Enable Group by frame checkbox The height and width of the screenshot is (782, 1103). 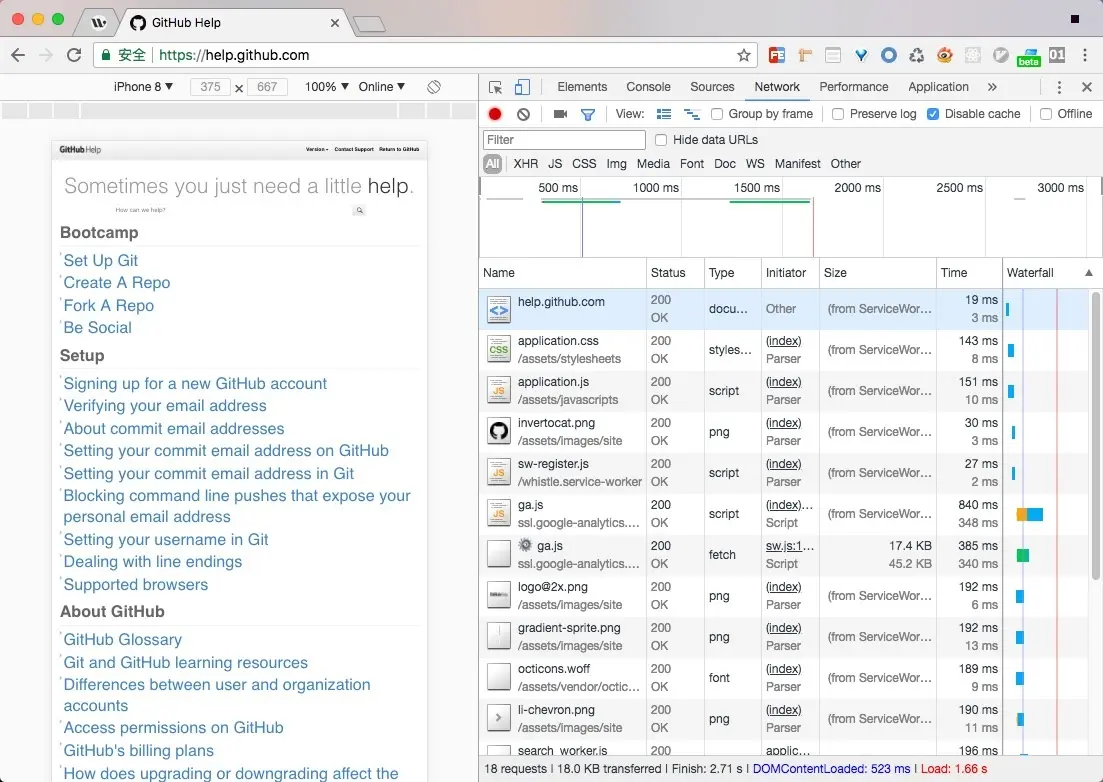(717, 114)
